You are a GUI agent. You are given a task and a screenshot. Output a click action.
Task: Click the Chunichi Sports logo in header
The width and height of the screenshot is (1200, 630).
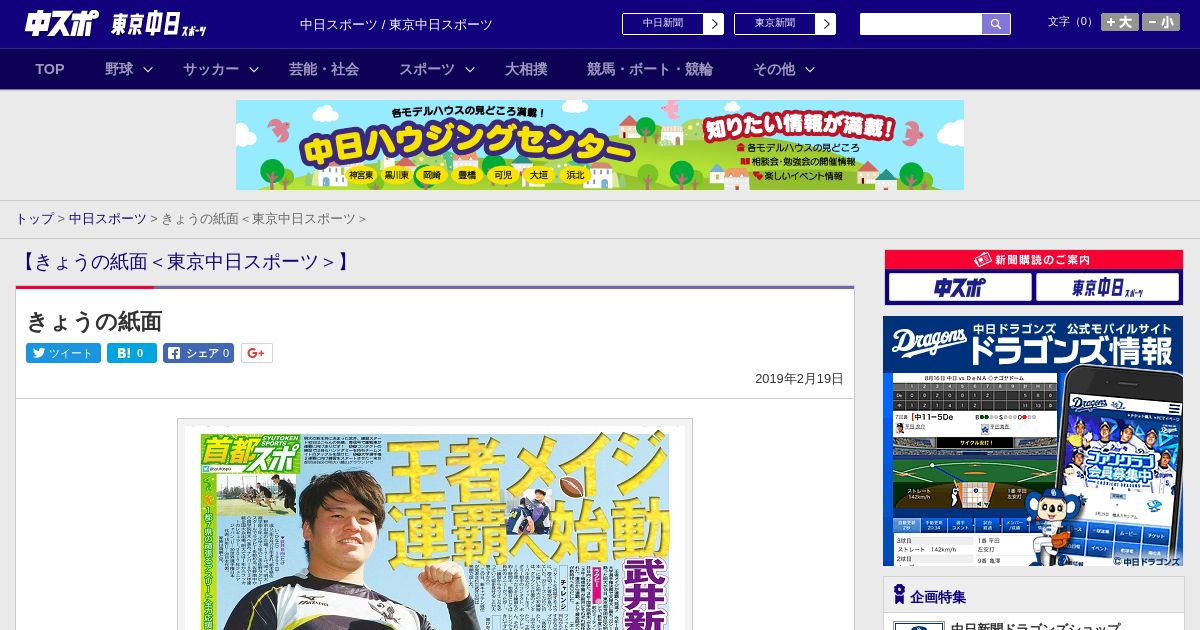click(62, 24)
